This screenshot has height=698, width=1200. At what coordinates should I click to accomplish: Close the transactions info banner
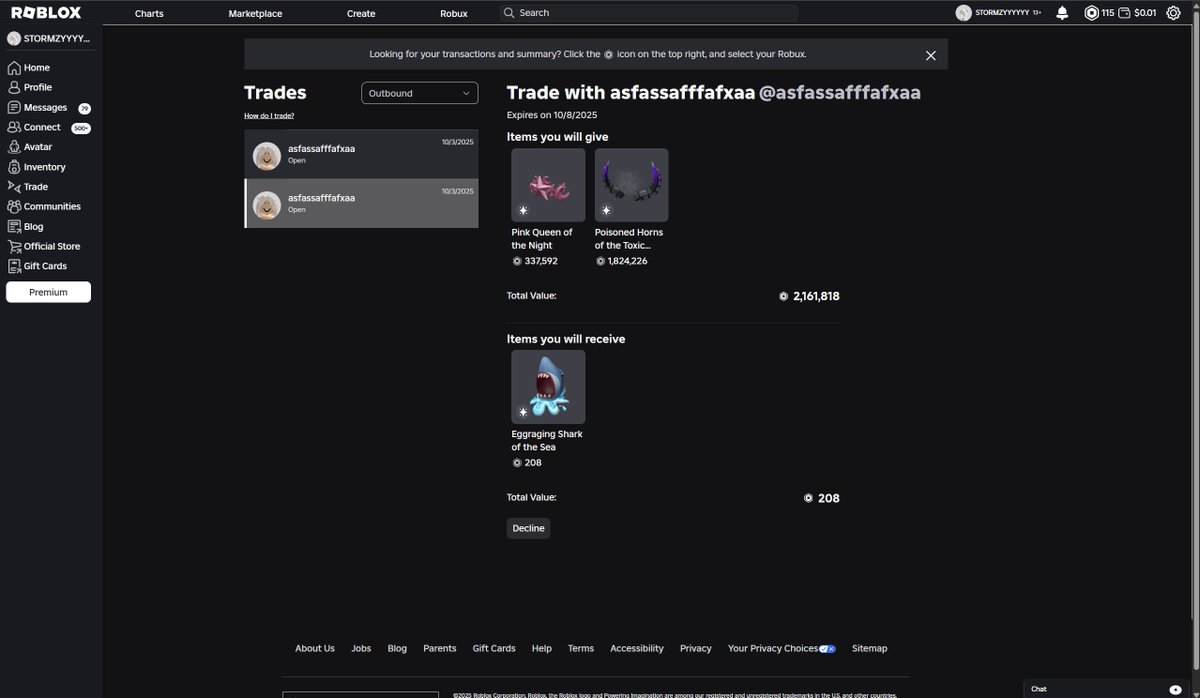pos(931,55)
